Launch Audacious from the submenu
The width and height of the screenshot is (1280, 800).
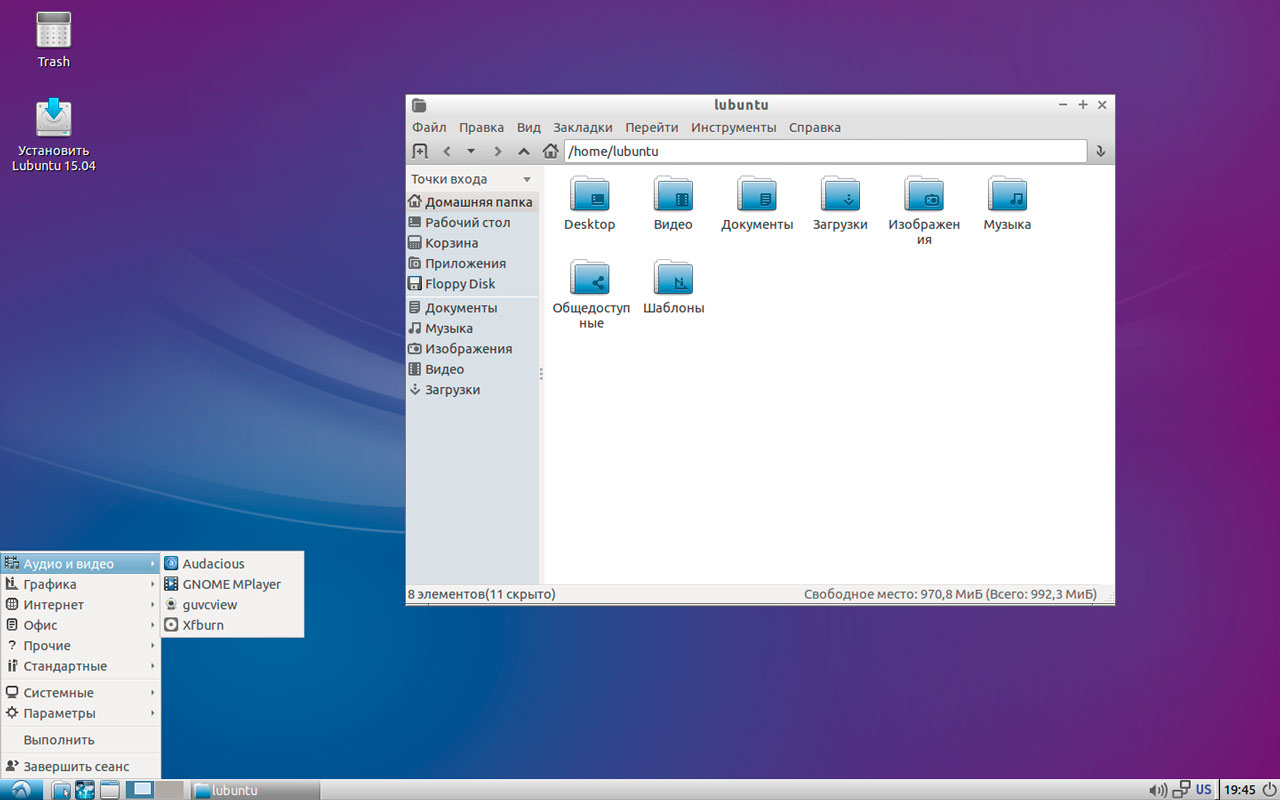point(213,564)
